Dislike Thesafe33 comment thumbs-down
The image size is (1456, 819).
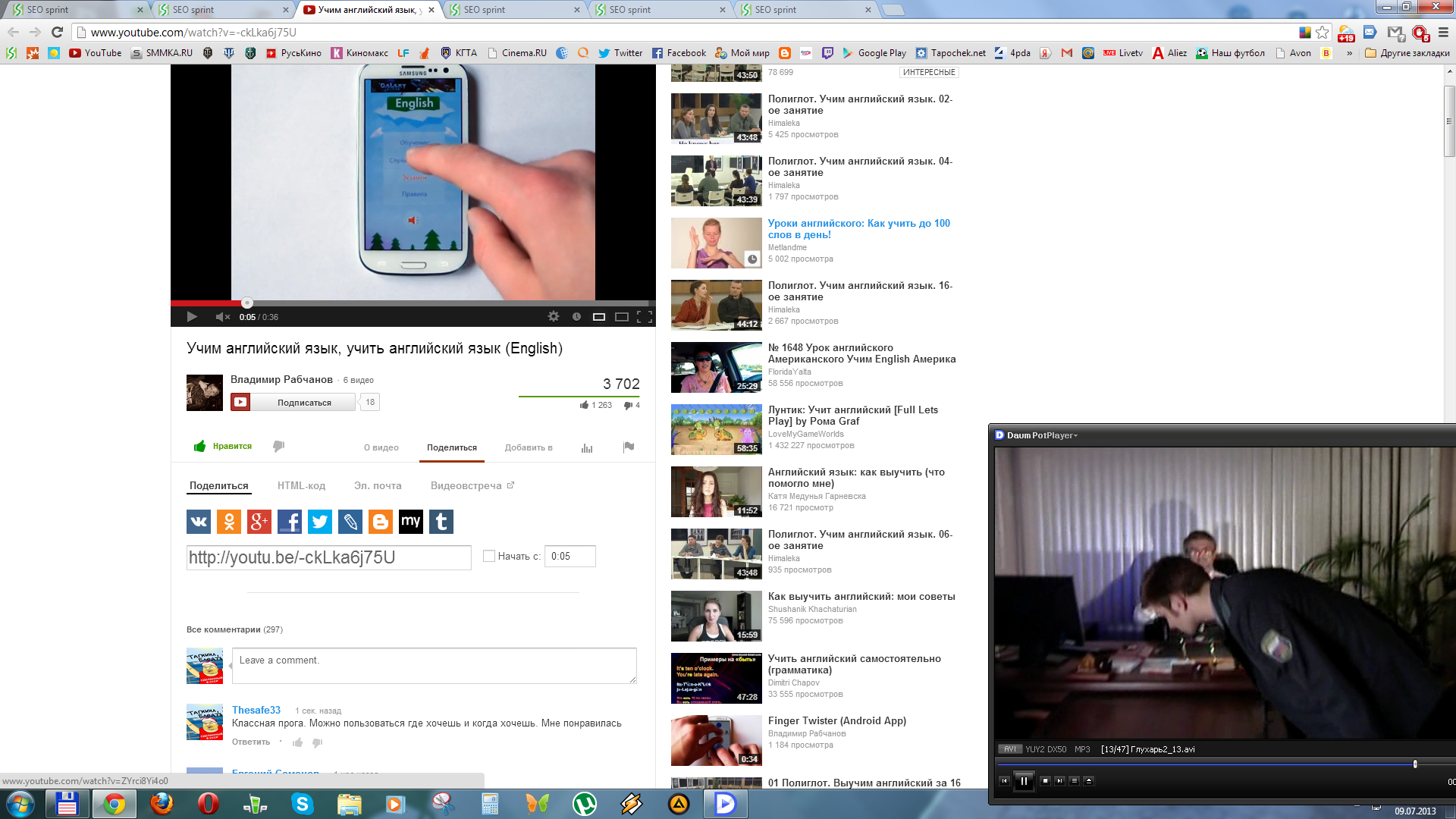317,742
